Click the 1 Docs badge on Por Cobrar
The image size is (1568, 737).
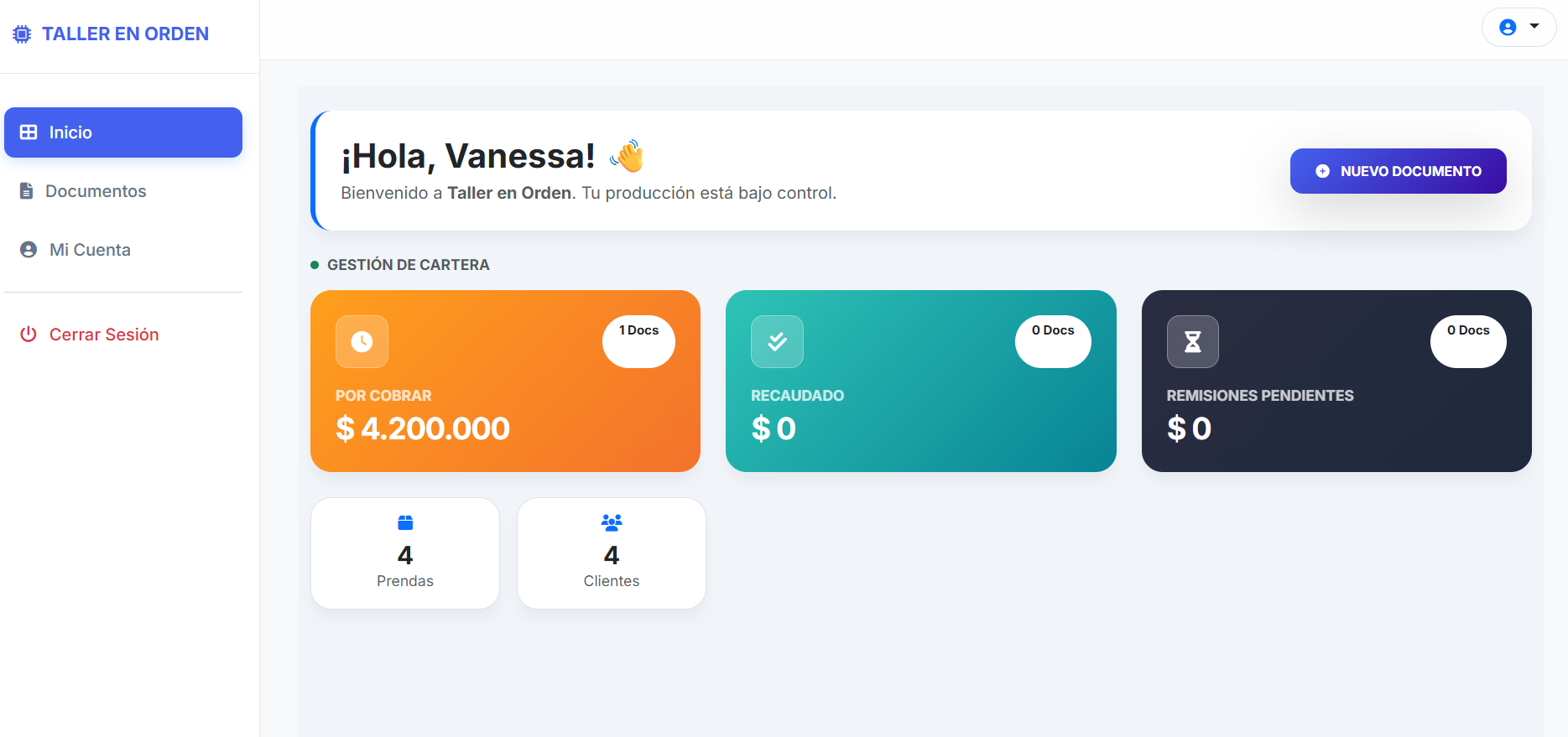coord(638,340)
